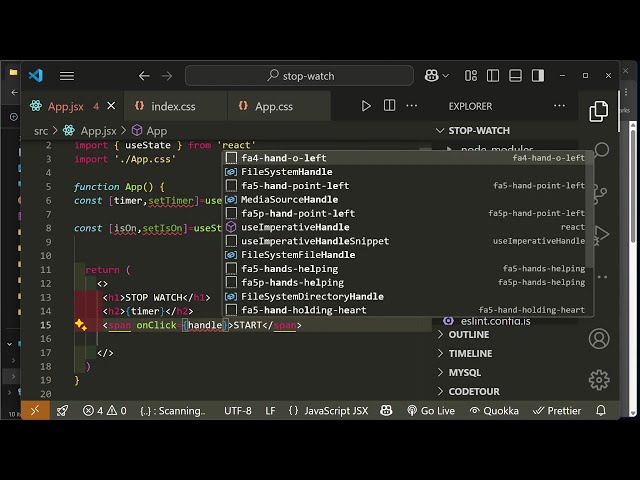This screenshot has height=480, width=640.
Task: Select src in the breadcrumb
Action: [41, 131]
